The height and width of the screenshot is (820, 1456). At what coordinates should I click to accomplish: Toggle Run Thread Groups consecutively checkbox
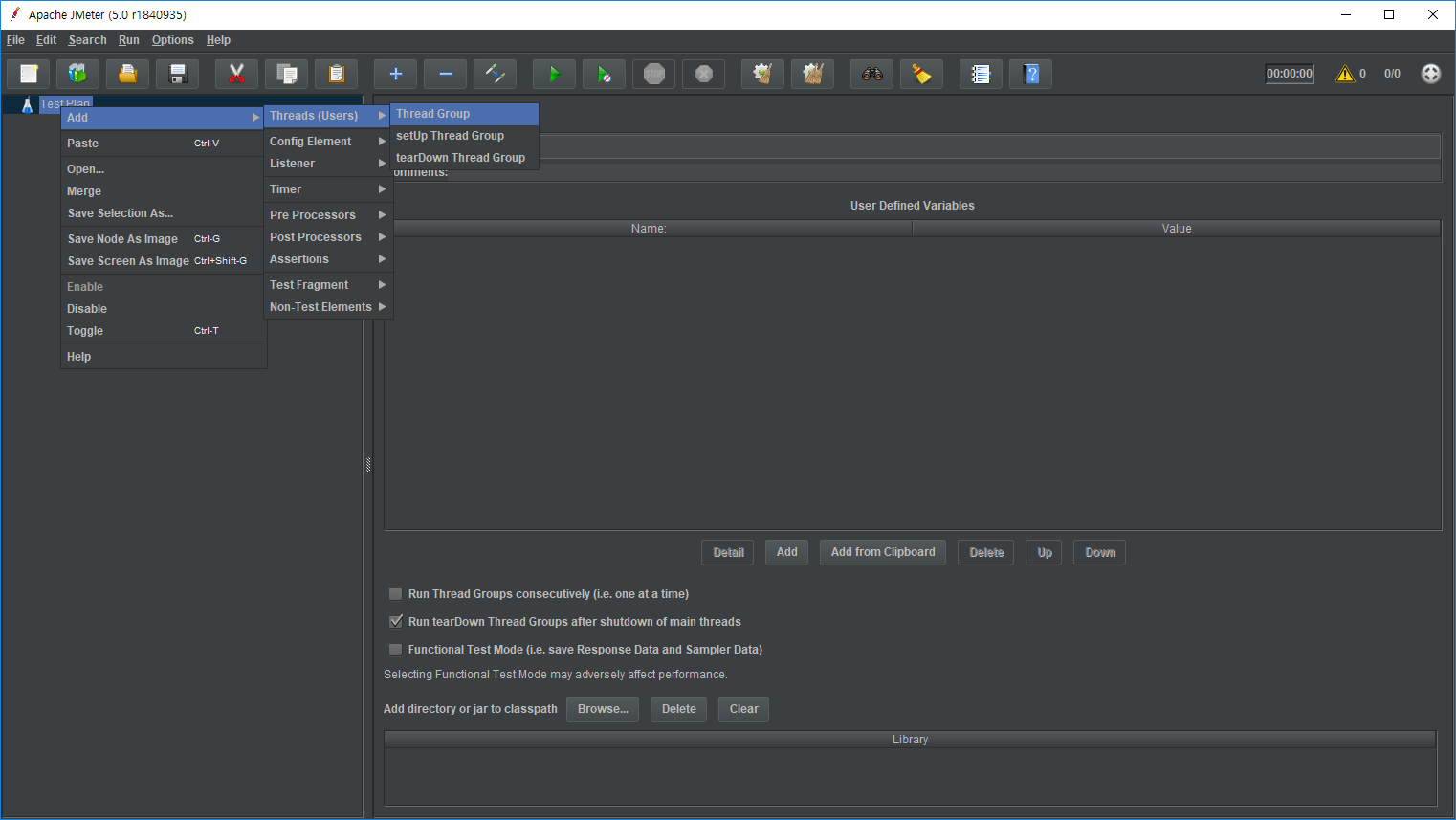tap(395, 594)
